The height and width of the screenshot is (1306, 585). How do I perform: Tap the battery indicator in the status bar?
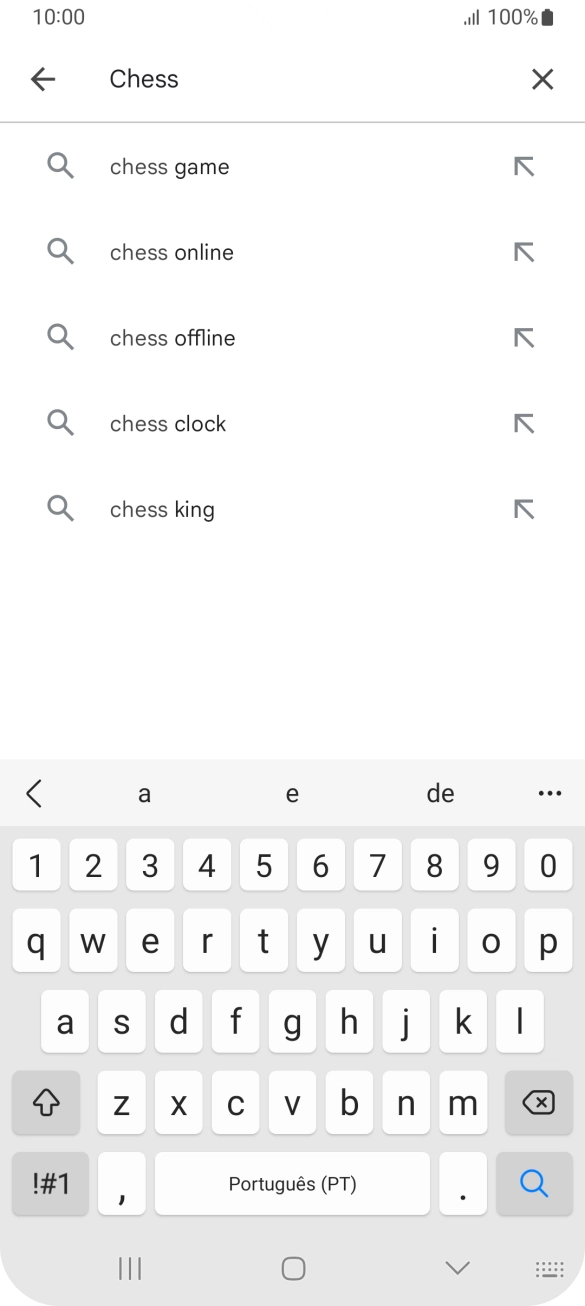pos(547,17)
